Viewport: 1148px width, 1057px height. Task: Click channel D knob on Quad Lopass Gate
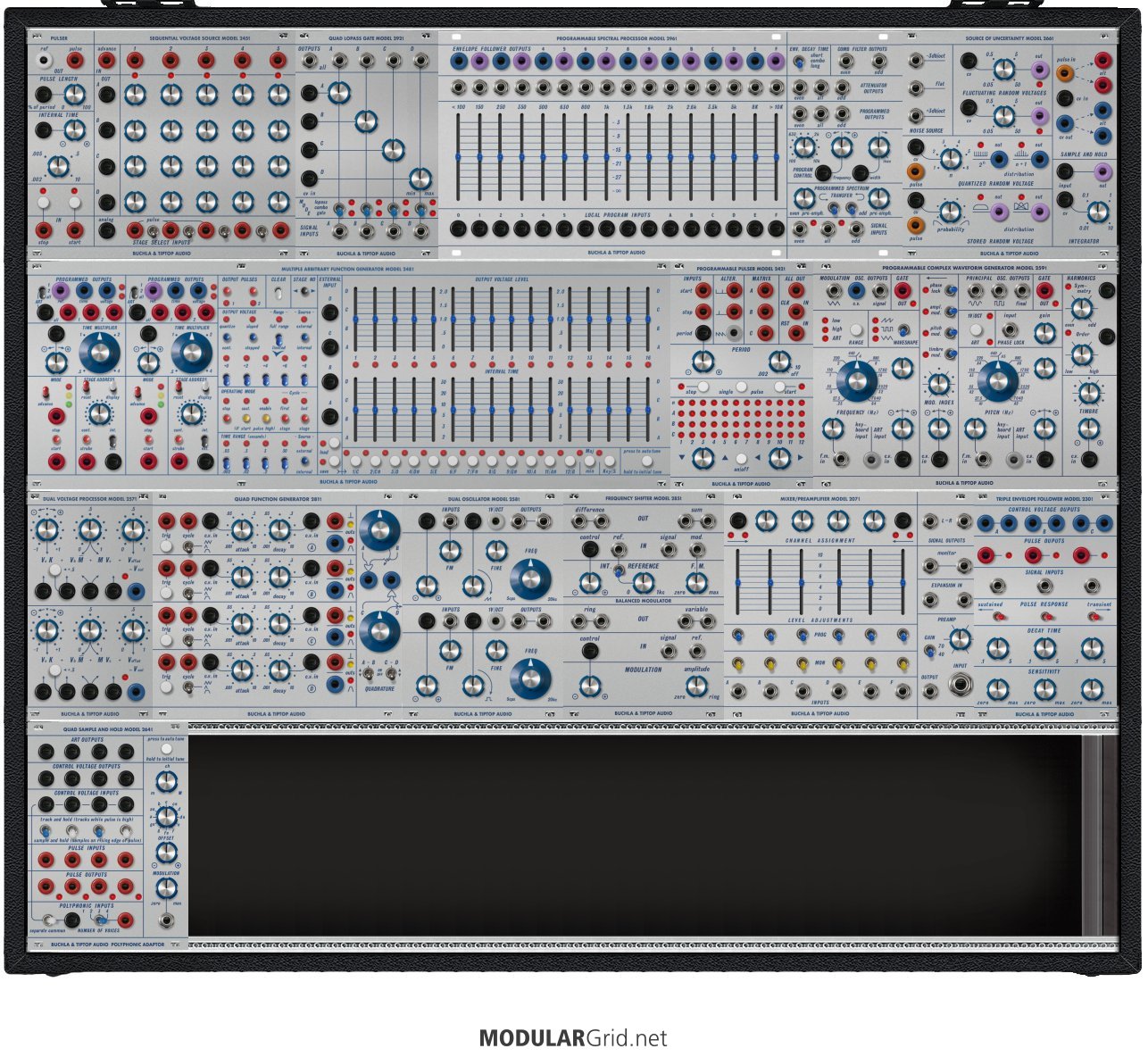coord(420,178)
